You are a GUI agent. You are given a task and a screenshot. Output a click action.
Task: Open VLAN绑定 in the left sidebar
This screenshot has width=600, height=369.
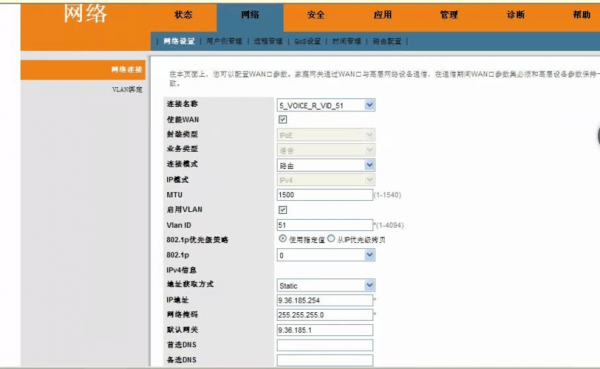127,90
